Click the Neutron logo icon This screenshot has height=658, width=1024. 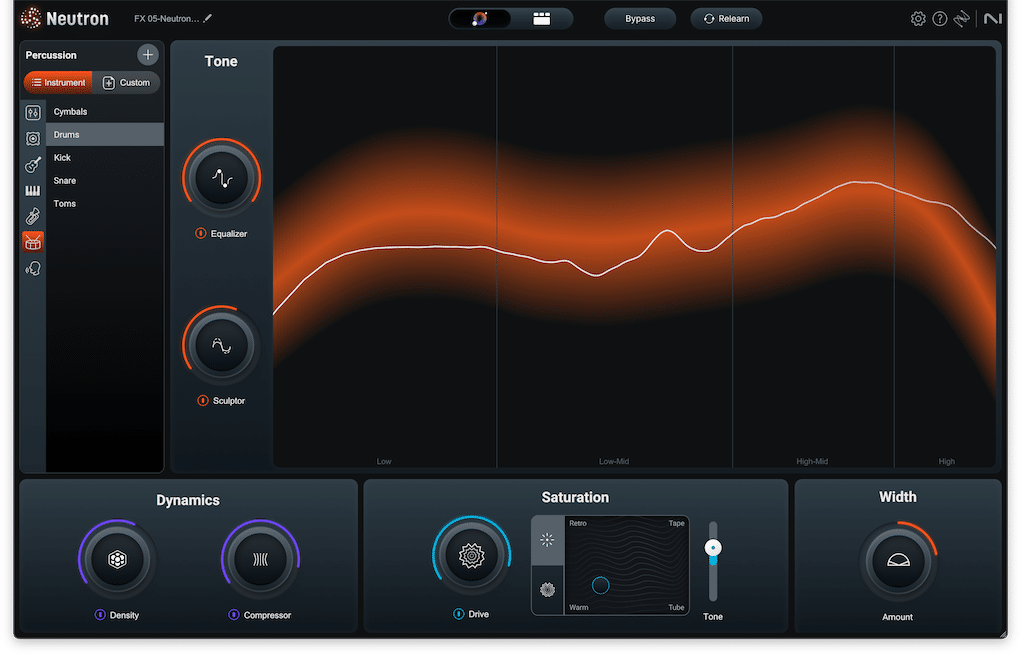(31, 18)
